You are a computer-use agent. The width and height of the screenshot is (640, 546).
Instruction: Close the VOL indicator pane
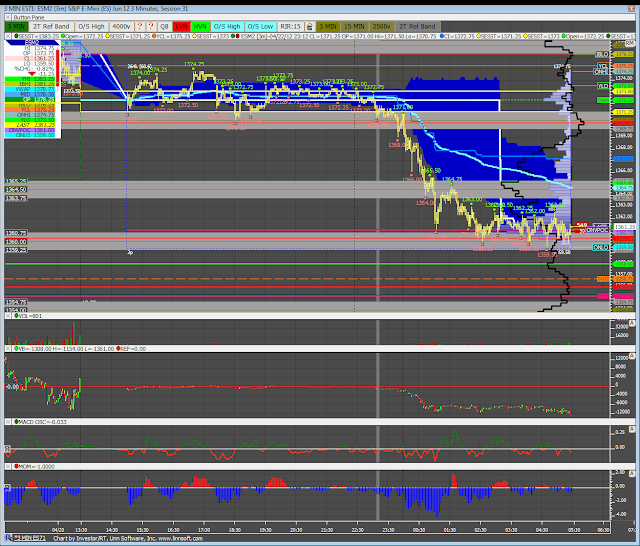point(8,316)
